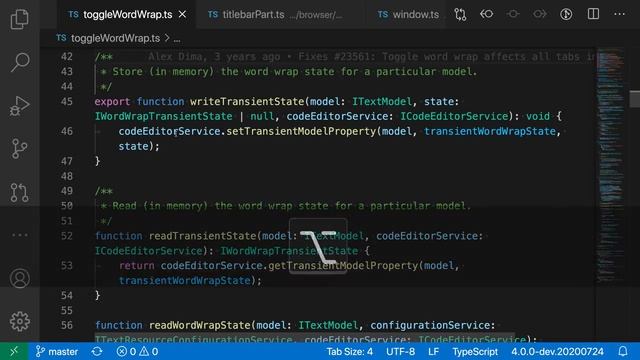Open the Accounts menu
The image size is (640, 360).
click(x=20, y=278)
